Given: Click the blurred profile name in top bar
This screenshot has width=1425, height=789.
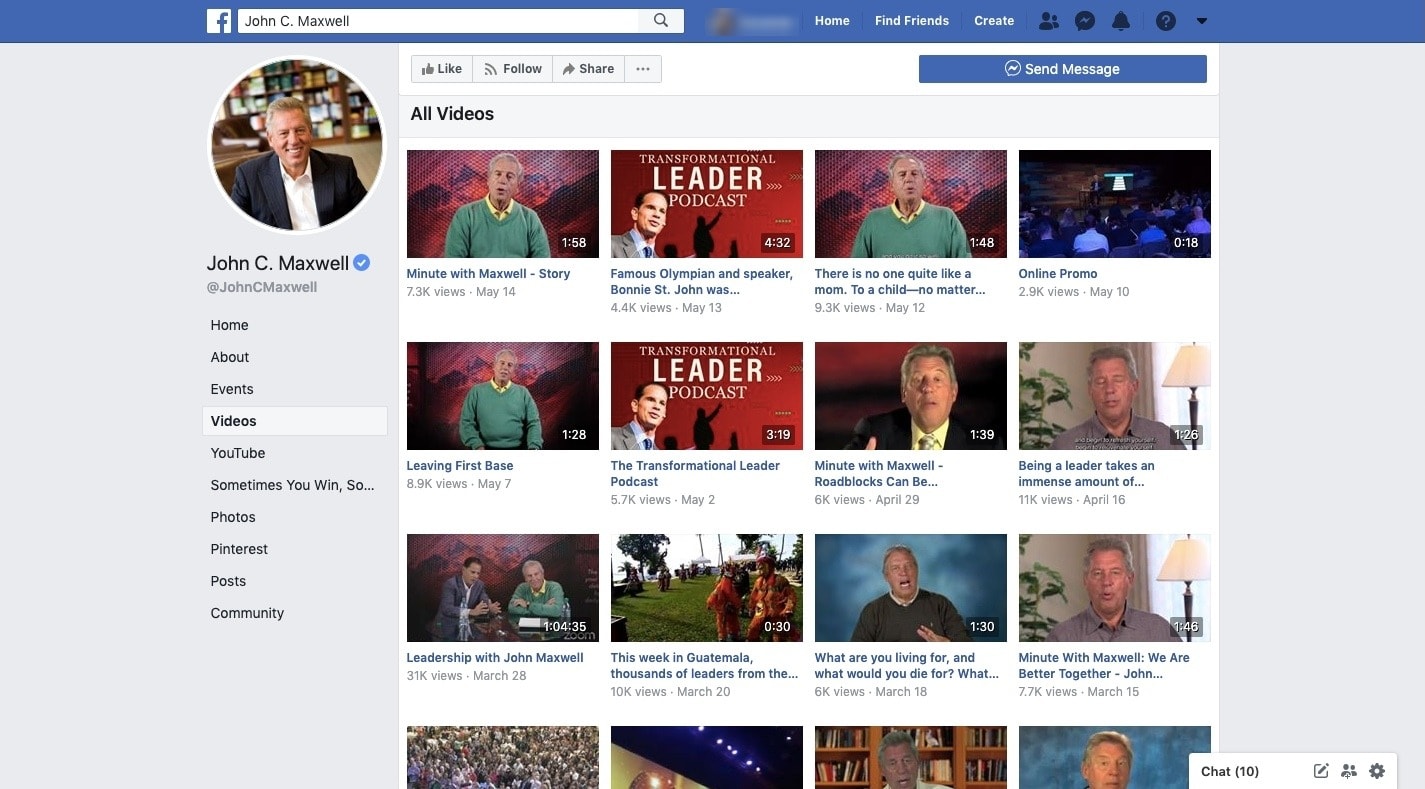Looking at the screenshot, I should 753,21.
